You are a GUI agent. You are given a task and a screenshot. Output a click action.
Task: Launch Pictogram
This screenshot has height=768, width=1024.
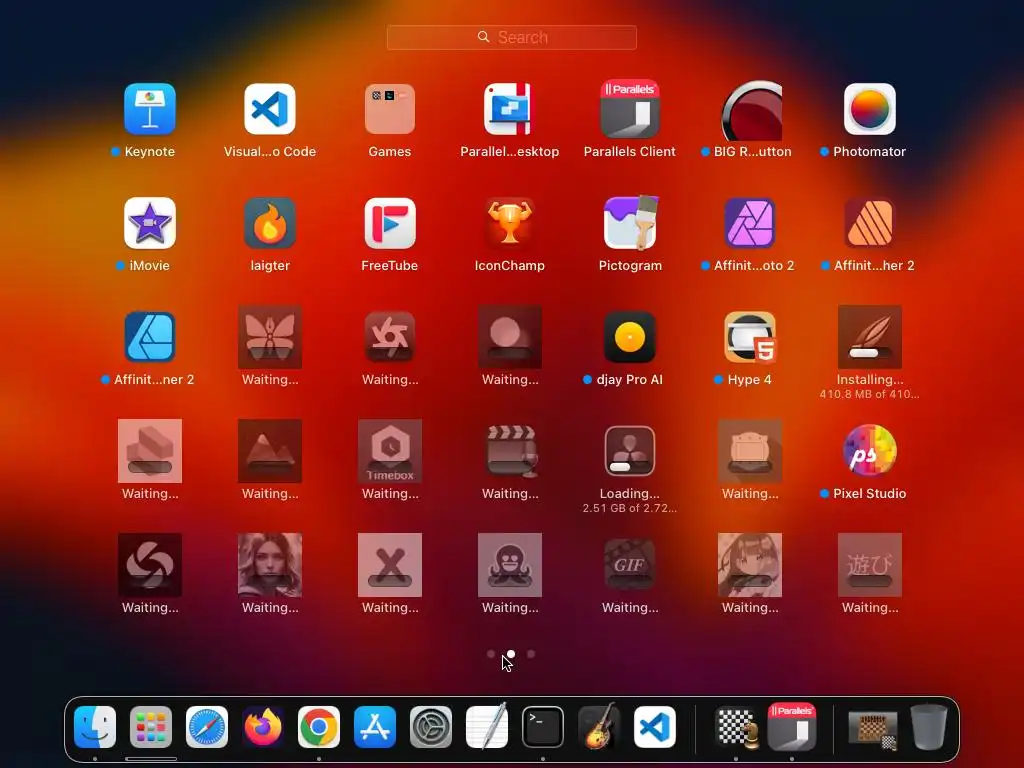(x=630, y=223)
